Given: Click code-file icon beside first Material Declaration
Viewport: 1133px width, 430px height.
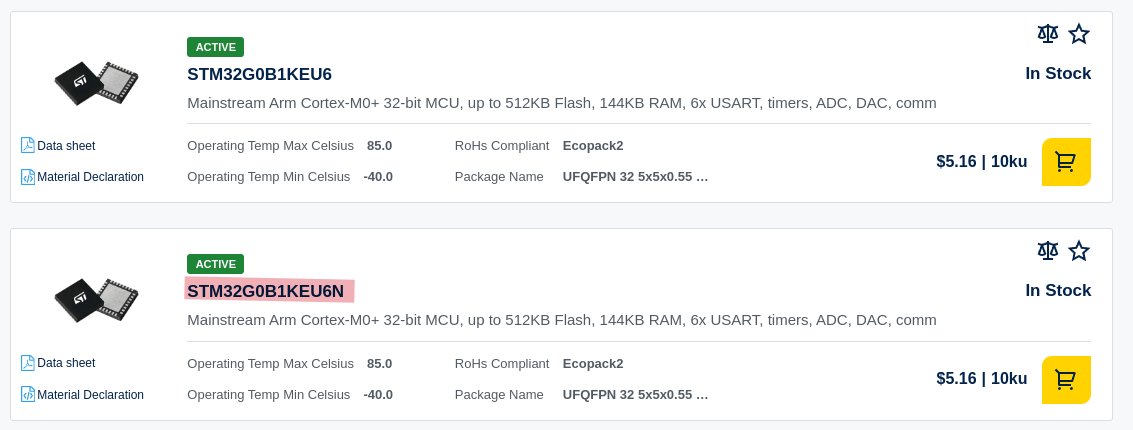Looking at the screenshot, I should click(27, 177).
